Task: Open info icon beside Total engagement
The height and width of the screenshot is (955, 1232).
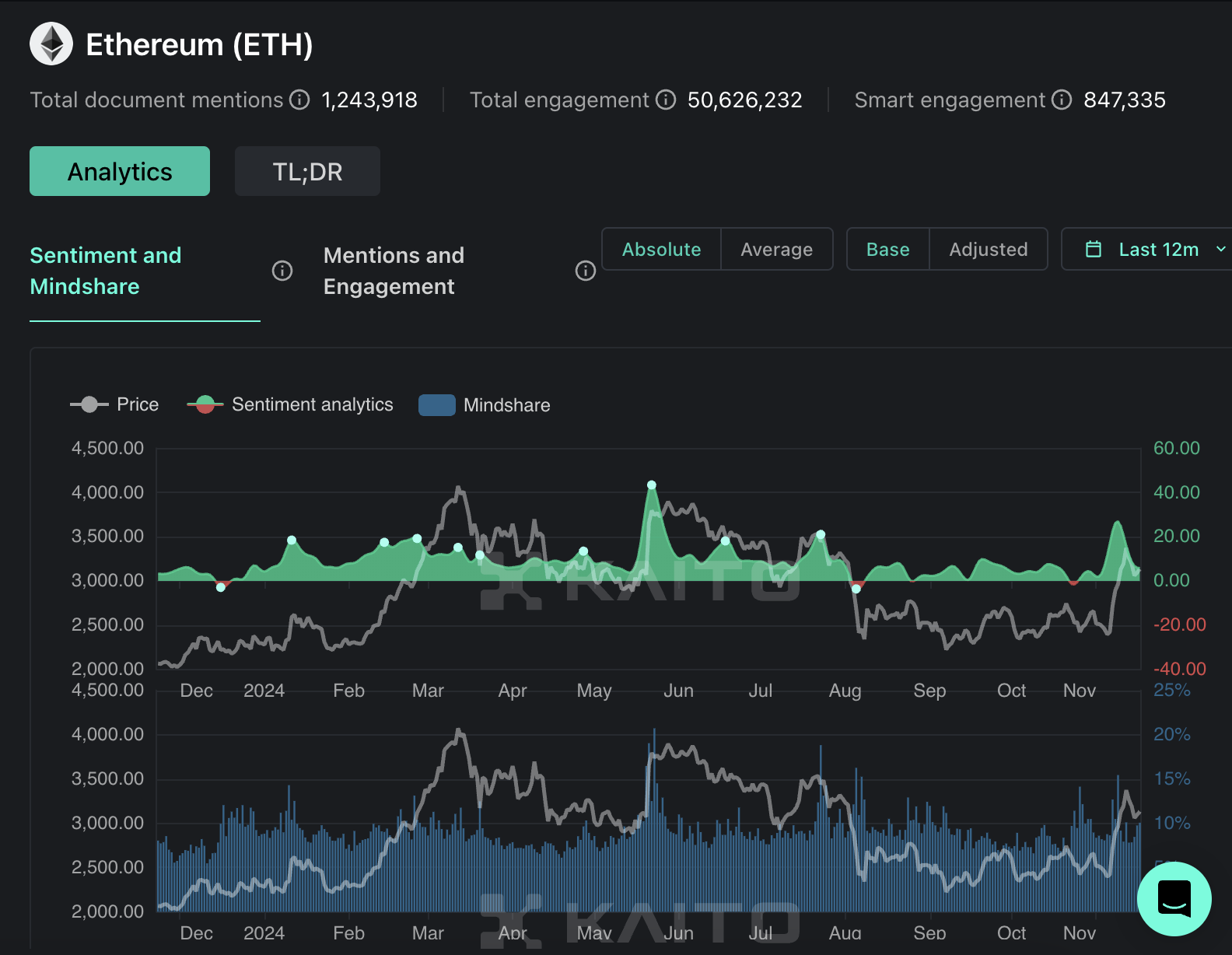Action: pyautogui.click(x=666, y=100)
